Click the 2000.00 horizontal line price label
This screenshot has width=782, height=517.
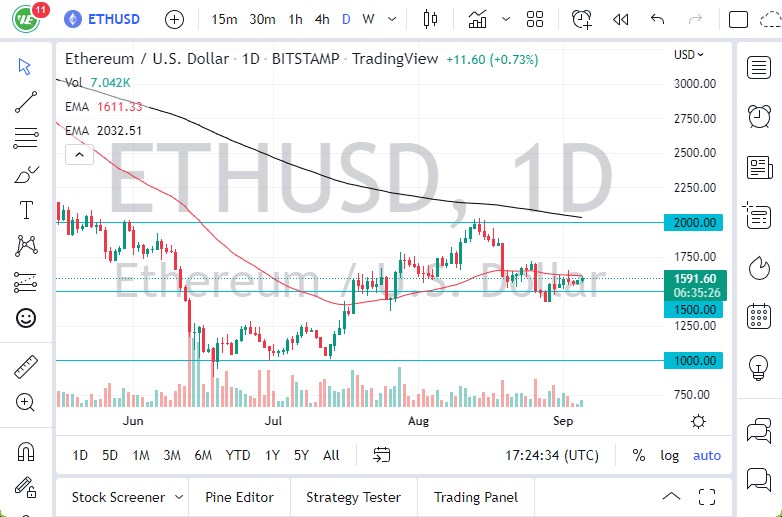tap(696, 222)
